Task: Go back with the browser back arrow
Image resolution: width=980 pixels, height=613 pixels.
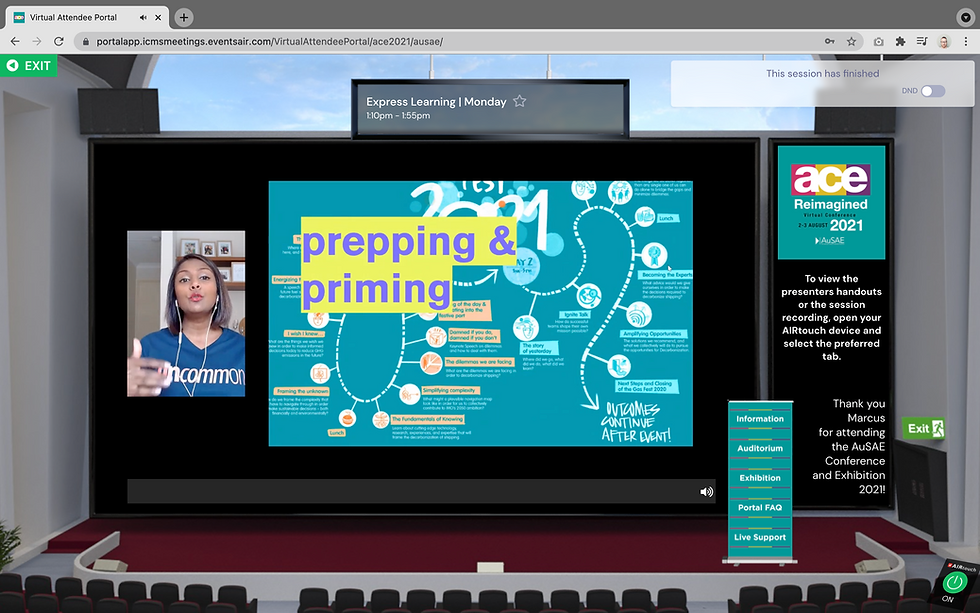Action: pos(15,41)
